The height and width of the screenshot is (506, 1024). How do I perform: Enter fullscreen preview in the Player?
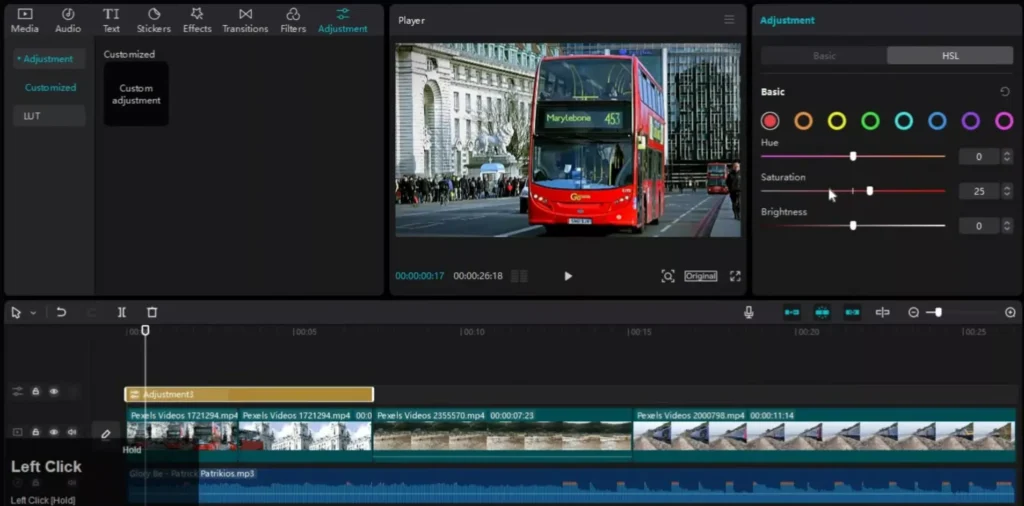[x=735, y=276]
